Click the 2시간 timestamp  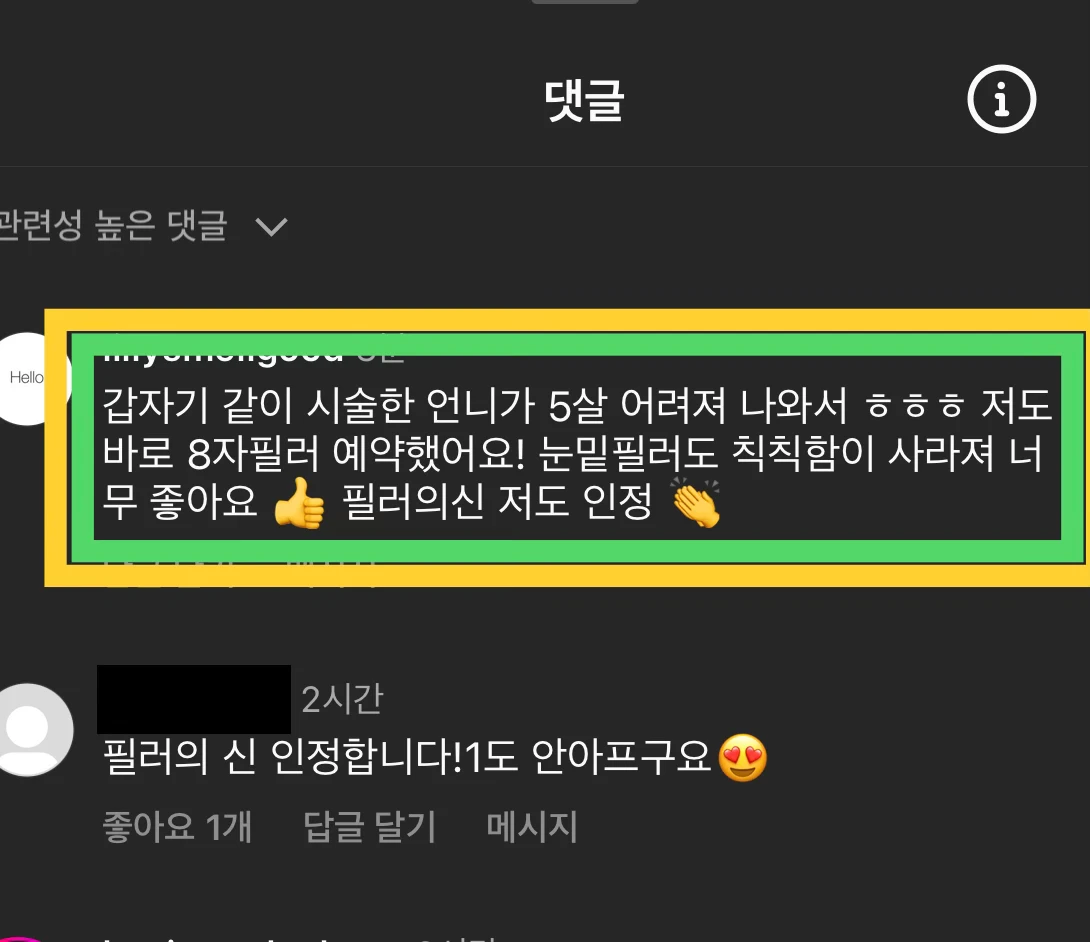pos(343,699)
